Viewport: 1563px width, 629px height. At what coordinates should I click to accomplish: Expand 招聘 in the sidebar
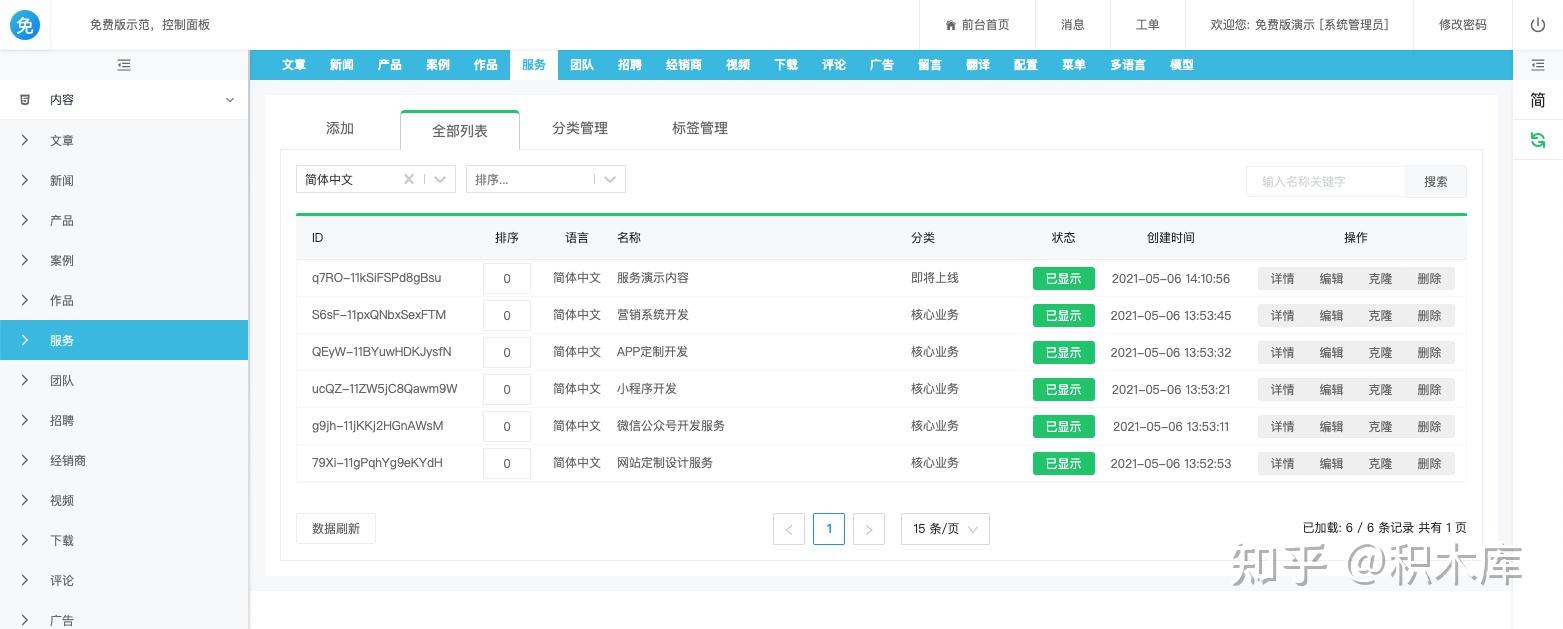pyautogui.click(x=124, y=420)
